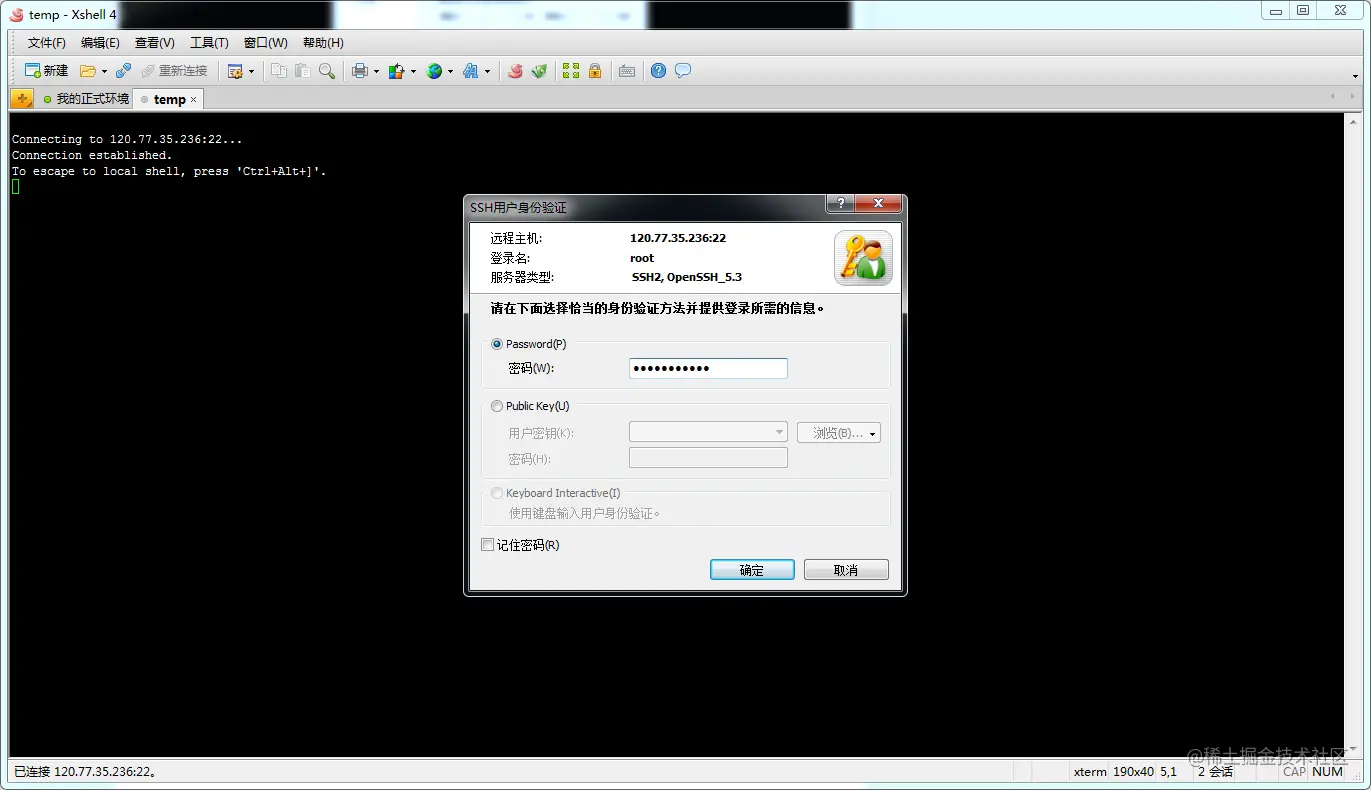The width and height of the screenshot is (1371, 790).
Task: Open the 帮助(H) menu
Action: [323, 43]
